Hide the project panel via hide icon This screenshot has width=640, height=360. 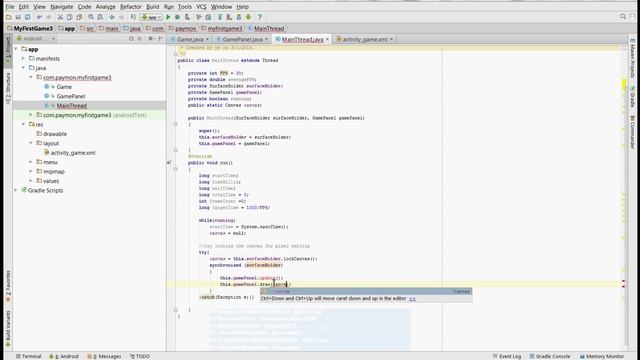click(x=160, y=39)
